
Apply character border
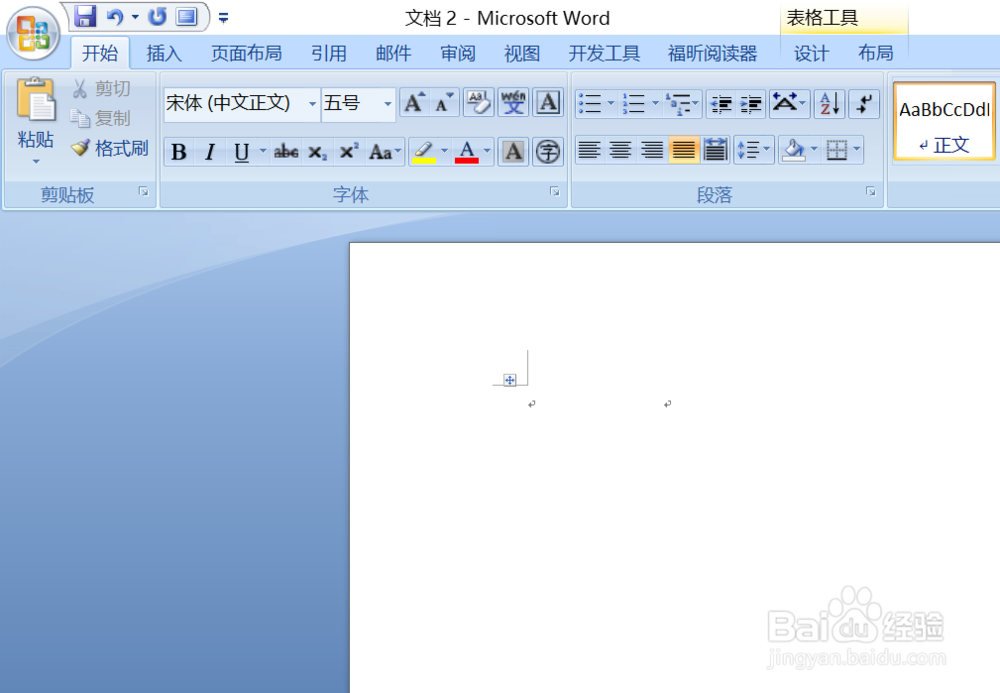pyautogui.click(x=548, y=103)
